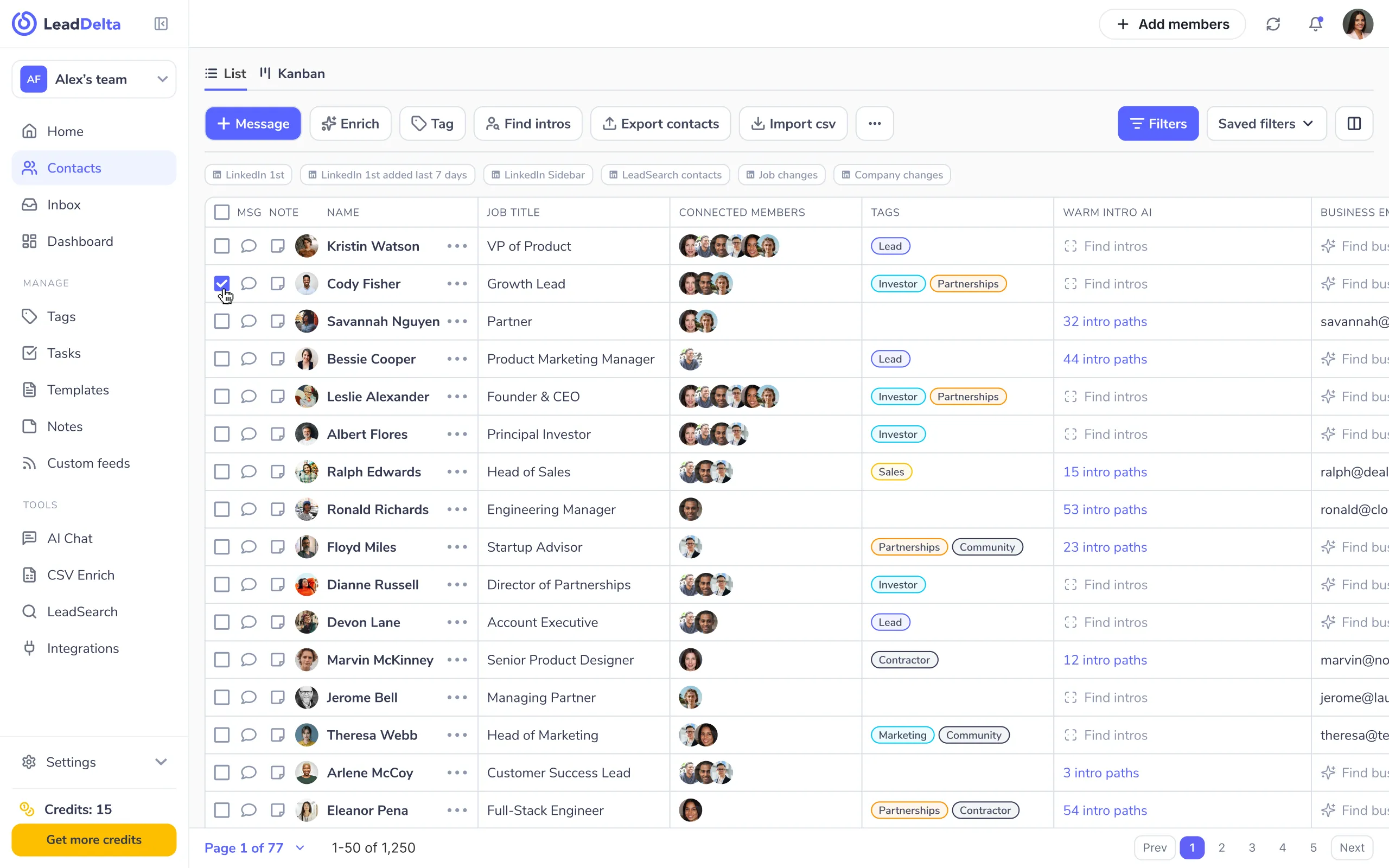The height and width of the screenshot is (868, 1389).
Task: Select Ronald Richards' checkbox
Action: (221, 510)
